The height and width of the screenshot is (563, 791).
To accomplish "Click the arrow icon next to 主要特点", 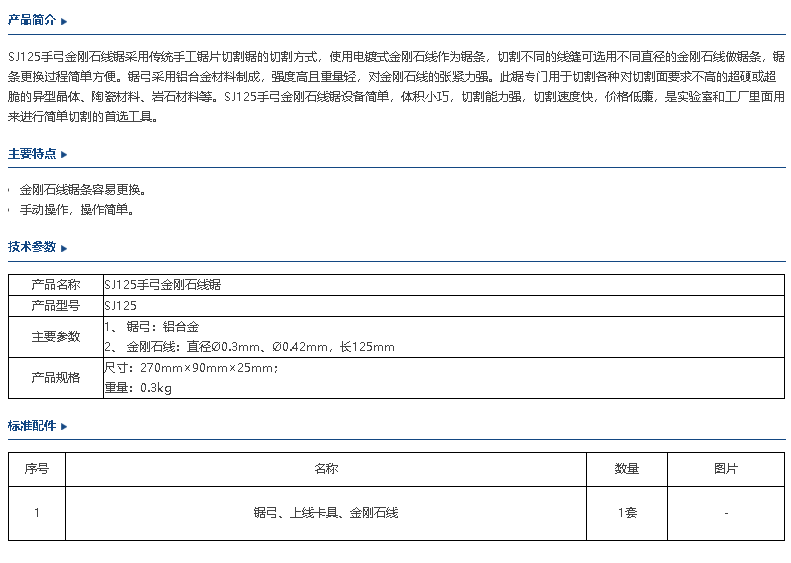I will [x=64, y=155].
